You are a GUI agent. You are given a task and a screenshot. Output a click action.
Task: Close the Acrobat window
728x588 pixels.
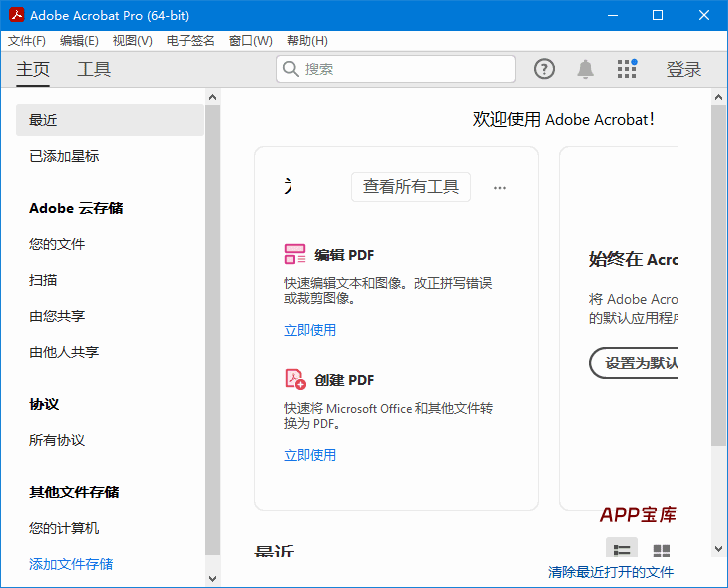703,15
